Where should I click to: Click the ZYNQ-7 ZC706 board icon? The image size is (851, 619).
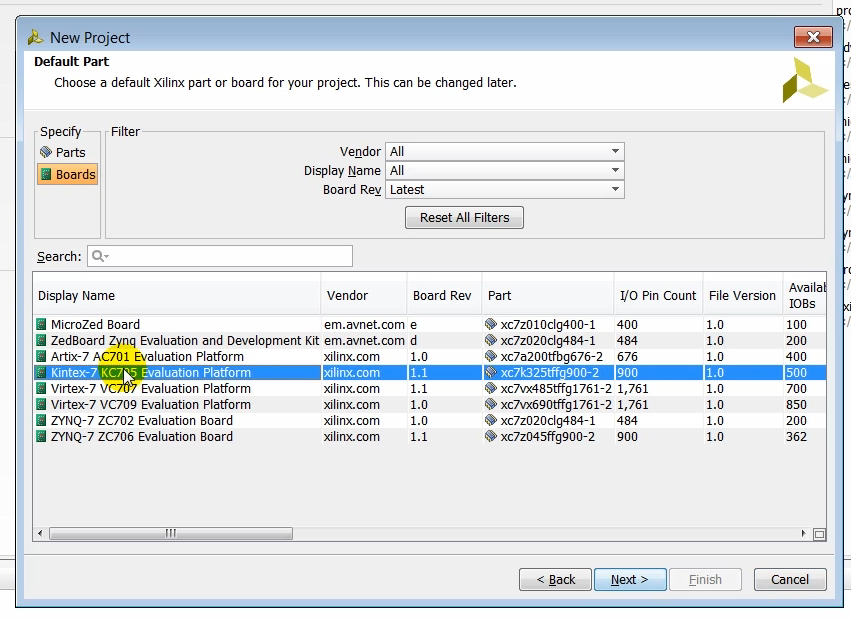(x=42, y=437)
